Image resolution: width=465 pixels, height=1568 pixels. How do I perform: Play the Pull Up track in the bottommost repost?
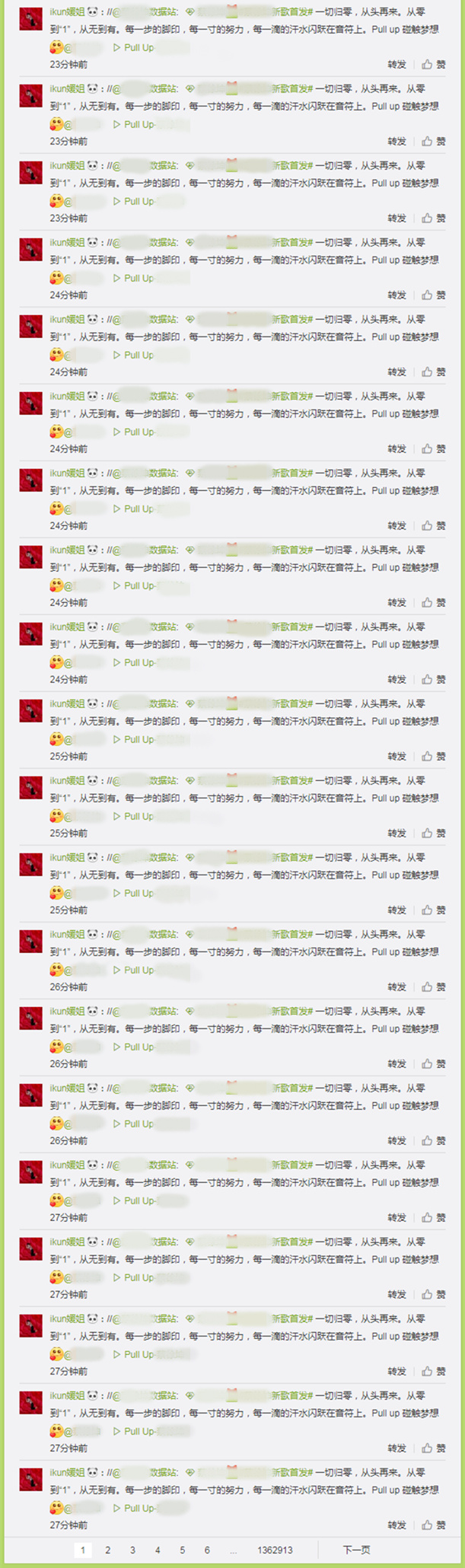click(133, 1508)
